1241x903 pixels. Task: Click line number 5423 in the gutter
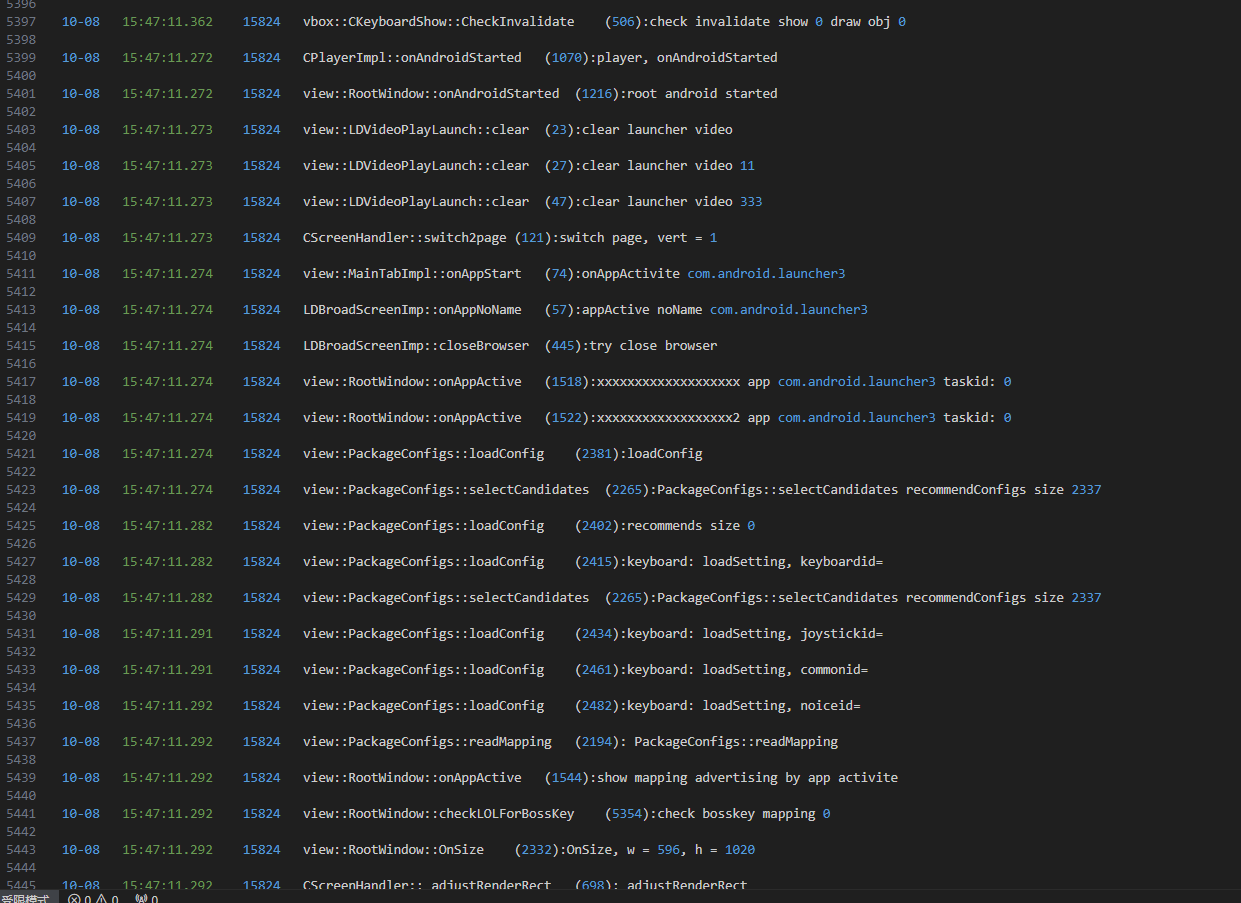tap(21, 489)
